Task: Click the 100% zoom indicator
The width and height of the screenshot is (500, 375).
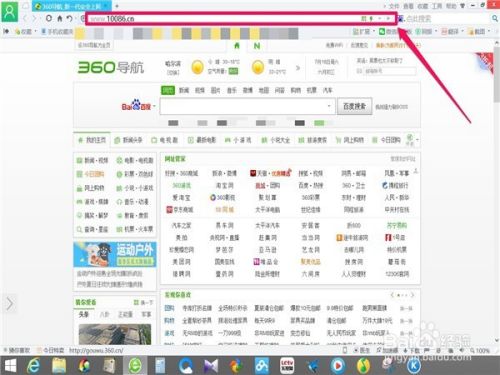Action: (x=480, y=351)
